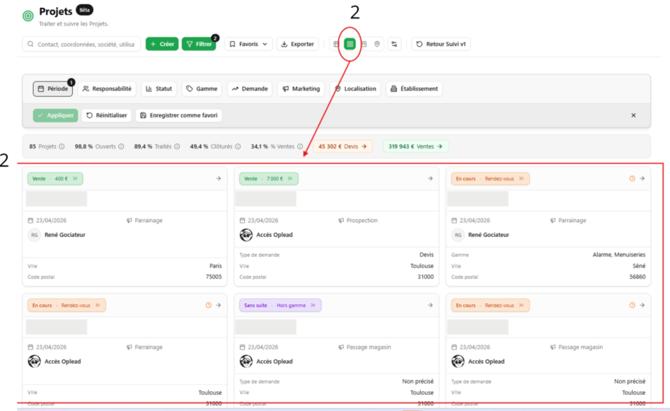The width and height of the screenshot is (670, 411).
Task: Show info for the Ouverts percentage
Action: pyautogui.click(x=121, y=147)
